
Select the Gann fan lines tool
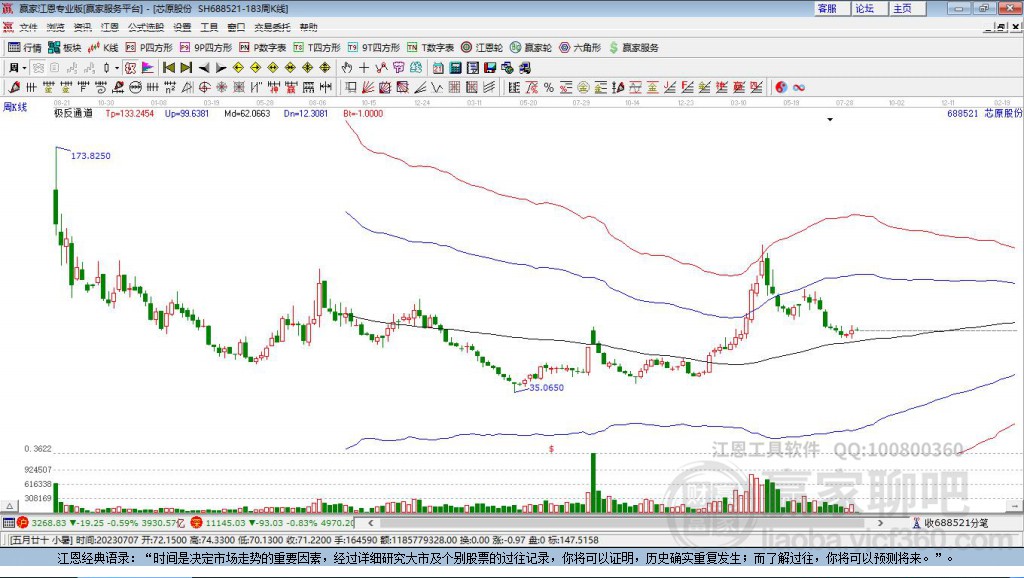[x=368, y=88]
